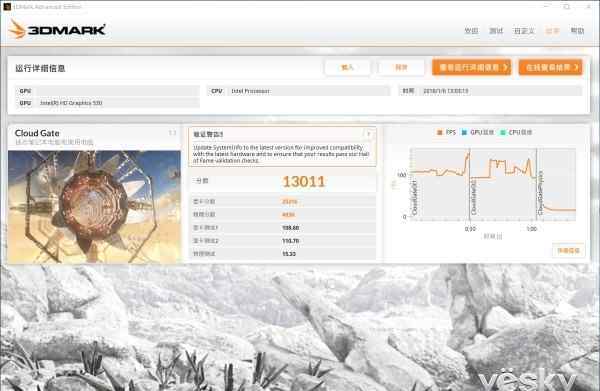
Task: Expand the Cloud Gate panel corner icon
Action: click(173, 133)
